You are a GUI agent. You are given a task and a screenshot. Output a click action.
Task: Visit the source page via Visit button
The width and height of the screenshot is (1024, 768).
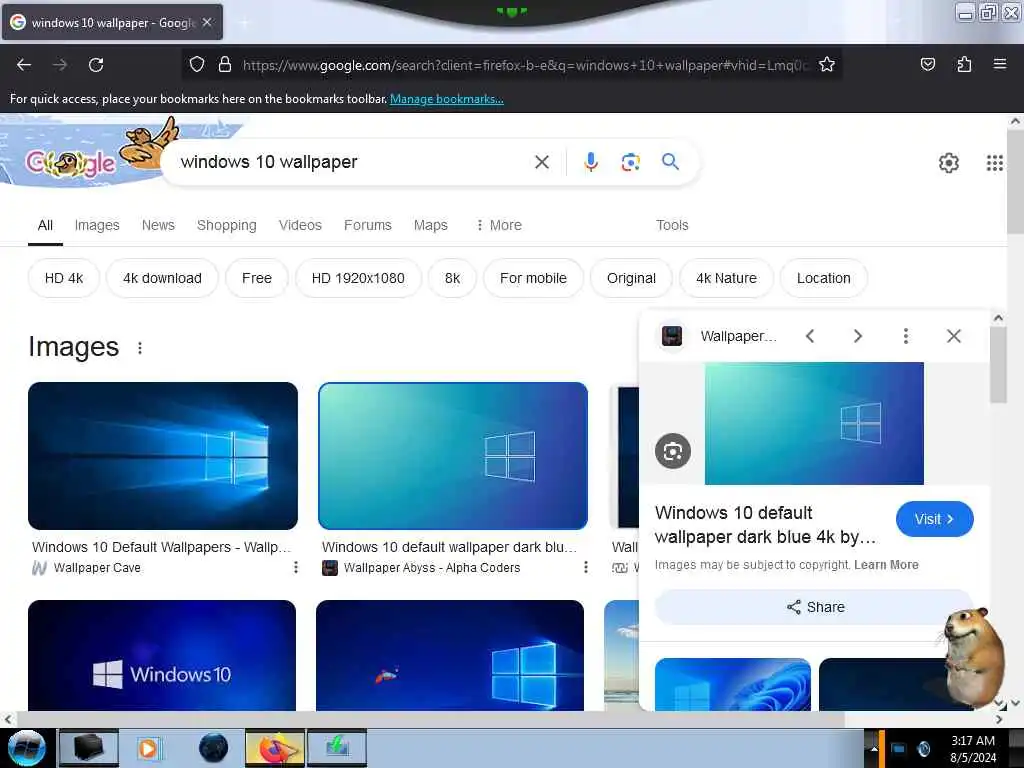pyautogui.click(x=935, y=519)
